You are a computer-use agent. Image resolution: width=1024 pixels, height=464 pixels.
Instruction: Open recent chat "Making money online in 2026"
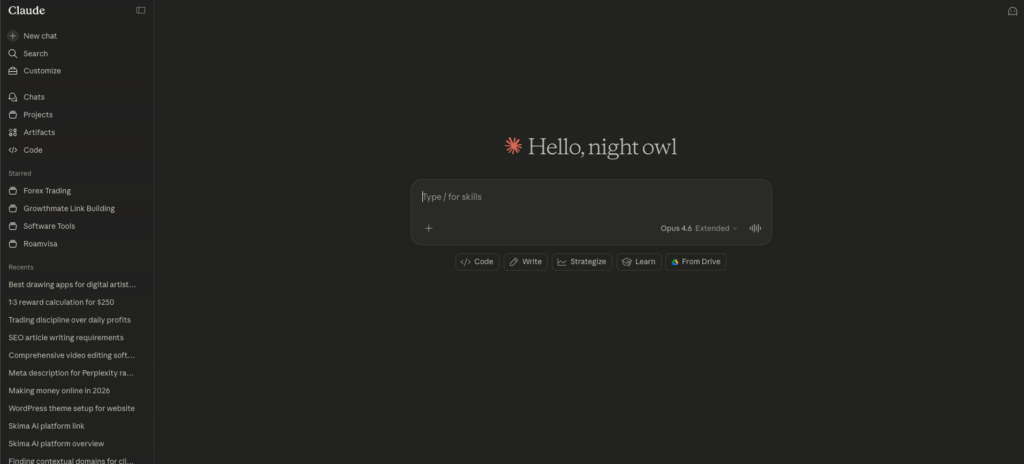[59, 391]
